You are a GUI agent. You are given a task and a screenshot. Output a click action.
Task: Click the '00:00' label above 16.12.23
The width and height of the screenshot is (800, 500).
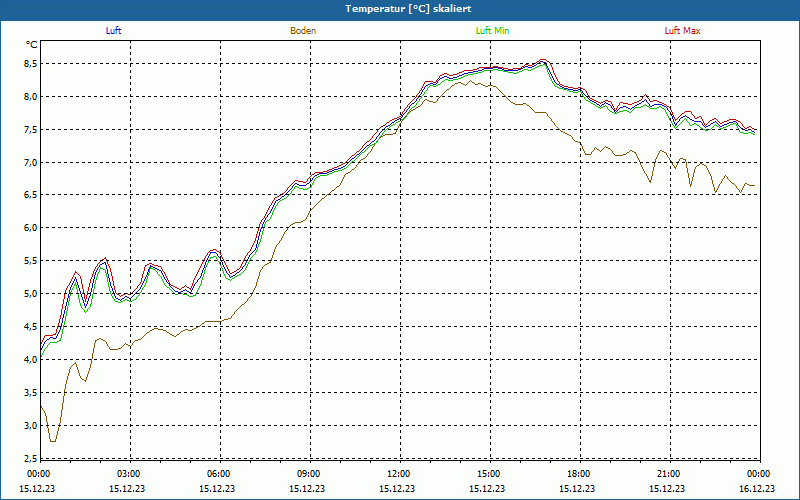tap(758, 474)
